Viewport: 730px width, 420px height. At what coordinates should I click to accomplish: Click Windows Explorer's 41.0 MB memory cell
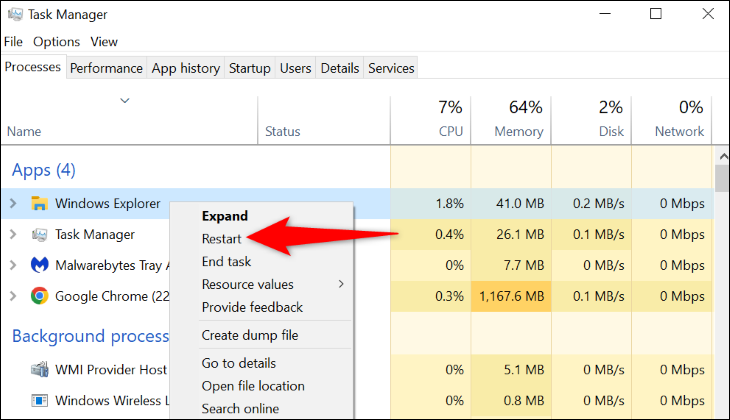coord(511,203)
